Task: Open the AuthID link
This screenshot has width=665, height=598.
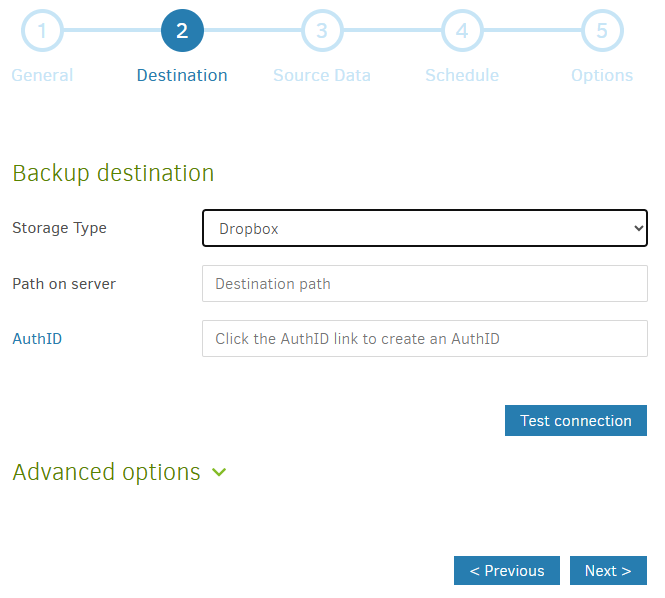Action: (x=37, y=338)
